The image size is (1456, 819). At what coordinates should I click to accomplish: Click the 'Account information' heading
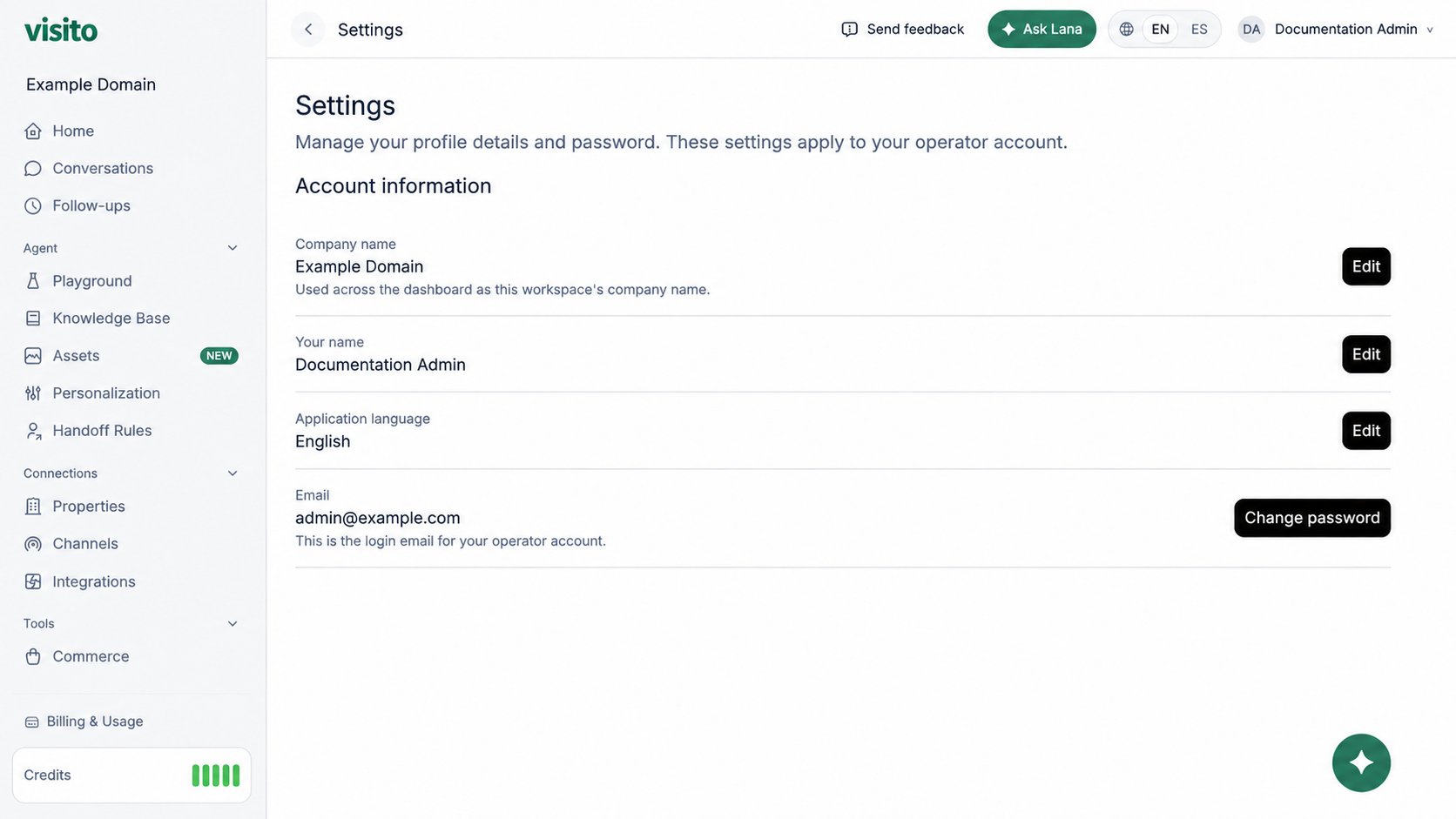click(394, 186)
